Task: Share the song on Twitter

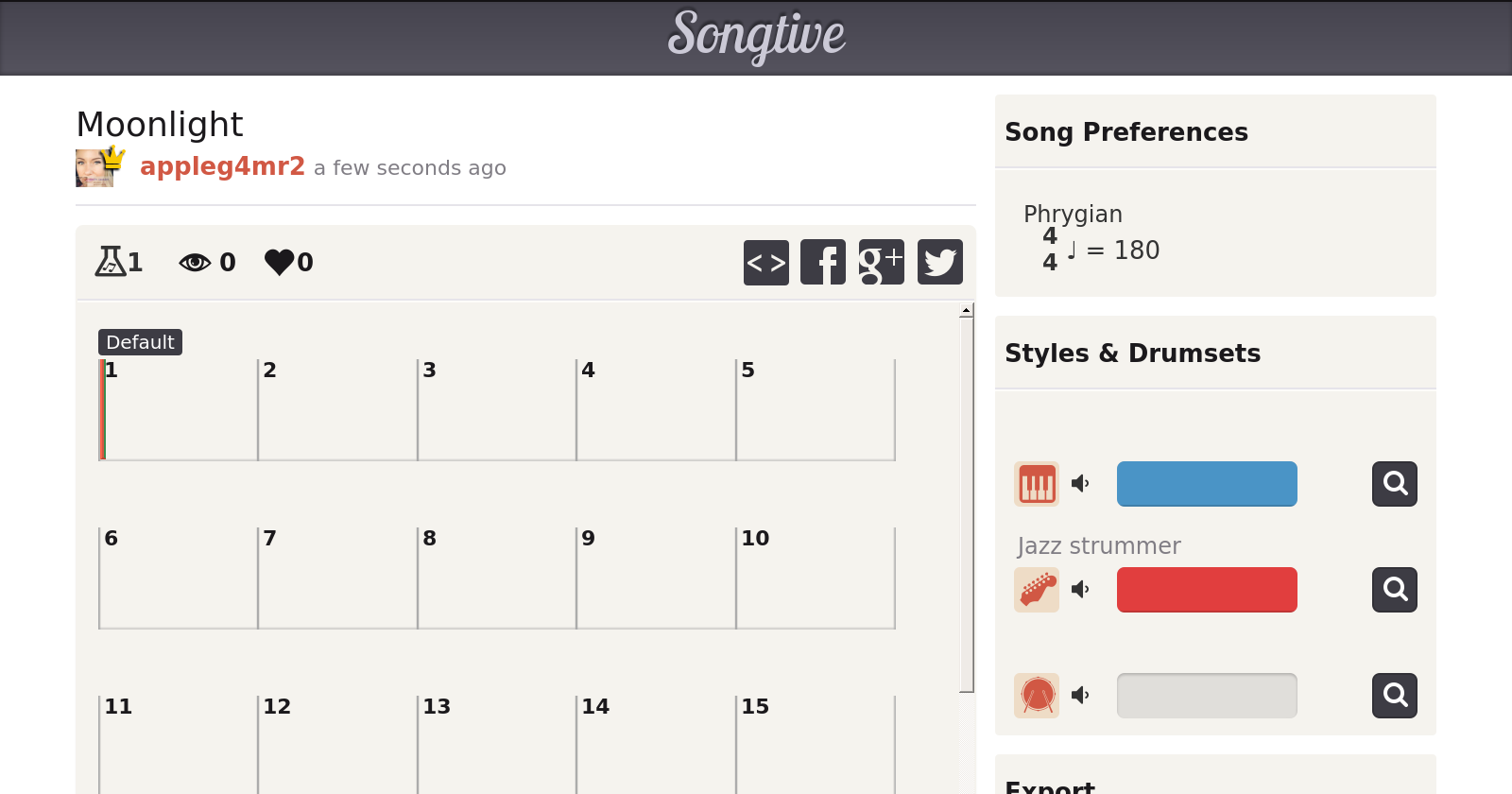Action: pos(939,262)
